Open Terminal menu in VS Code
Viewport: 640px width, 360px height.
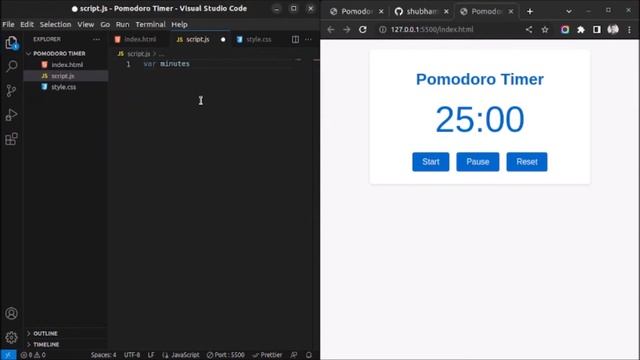click(x=151, y=24)
